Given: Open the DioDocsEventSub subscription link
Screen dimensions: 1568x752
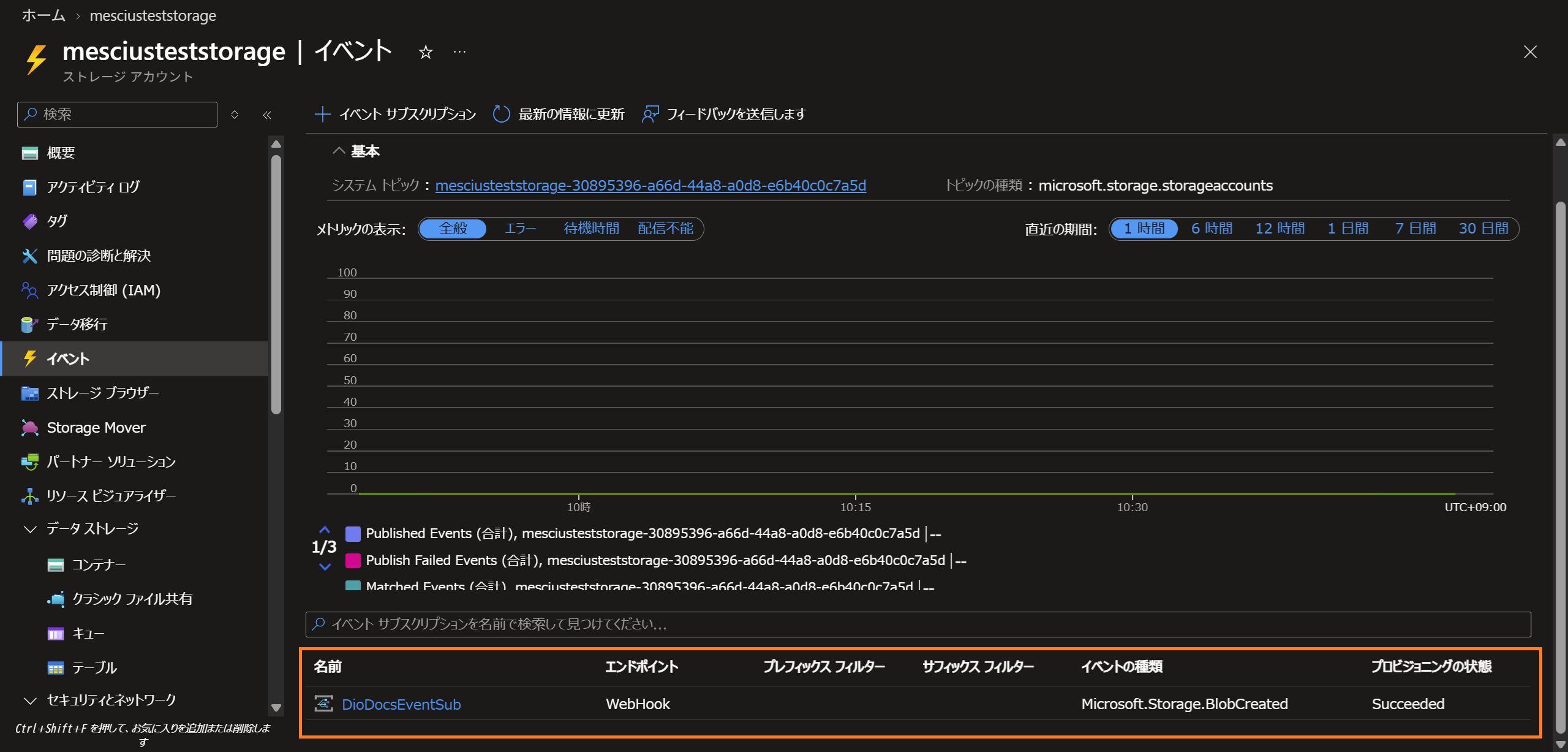Looking at the screenshot, I should click(401, 704).
